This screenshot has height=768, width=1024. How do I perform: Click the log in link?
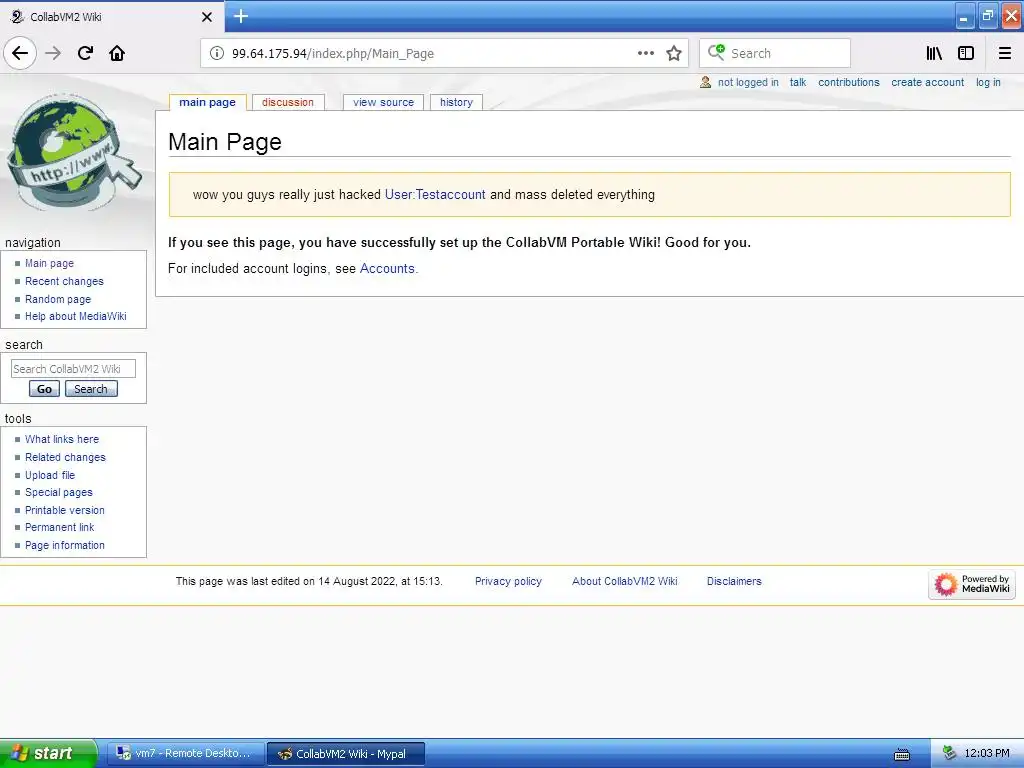click(988, 82)
